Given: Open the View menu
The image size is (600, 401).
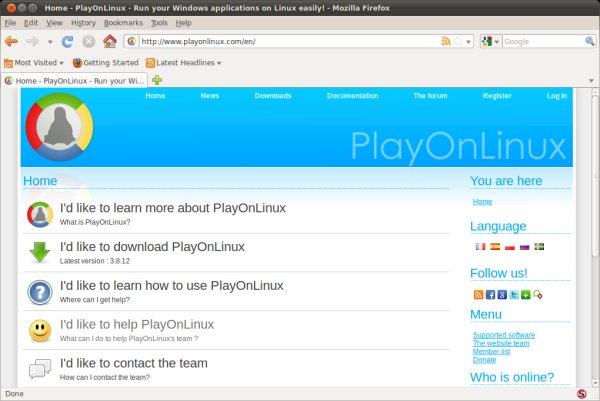Looking at the screenshot, I should click(x=54, y=23).
